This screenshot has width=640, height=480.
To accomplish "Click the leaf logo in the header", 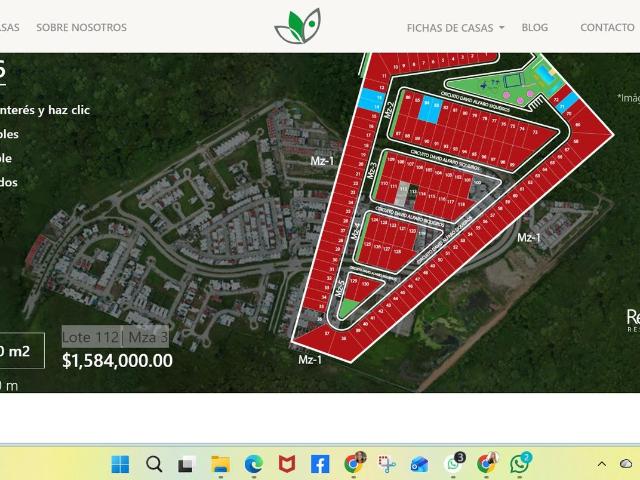I will tap(298, 26).
